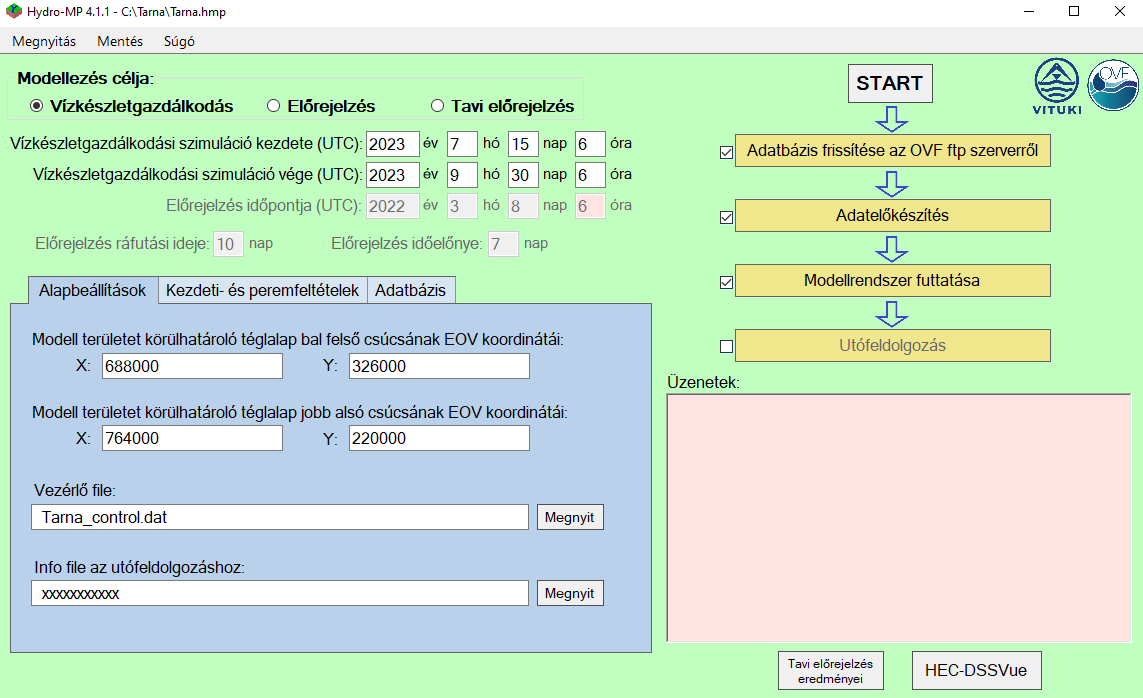The width and height of the screenshot is (1143, 698).
Task: Disable the Modellrendszer futtatása checkbox
Action: 727,282
